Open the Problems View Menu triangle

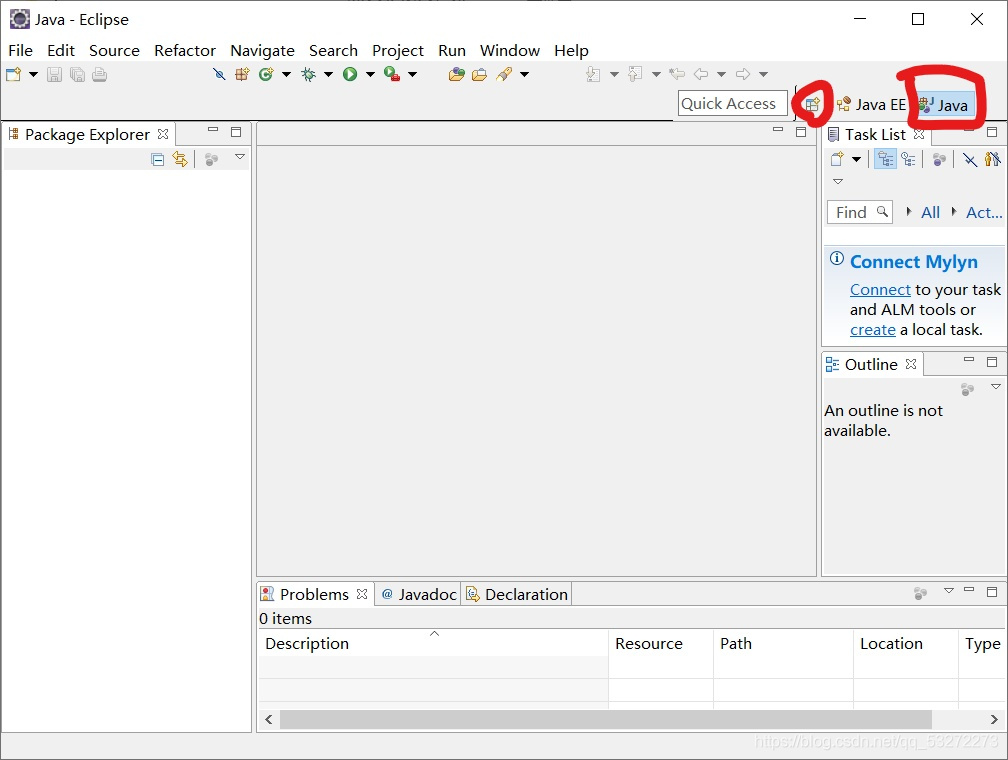(949, 590)
